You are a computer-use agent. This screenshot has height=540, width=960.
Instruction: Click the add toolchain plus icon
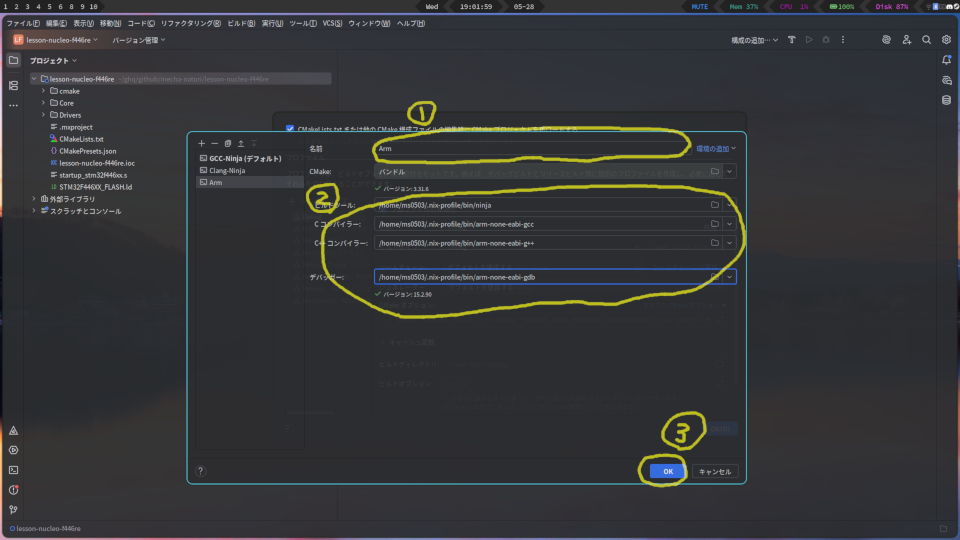201,144
